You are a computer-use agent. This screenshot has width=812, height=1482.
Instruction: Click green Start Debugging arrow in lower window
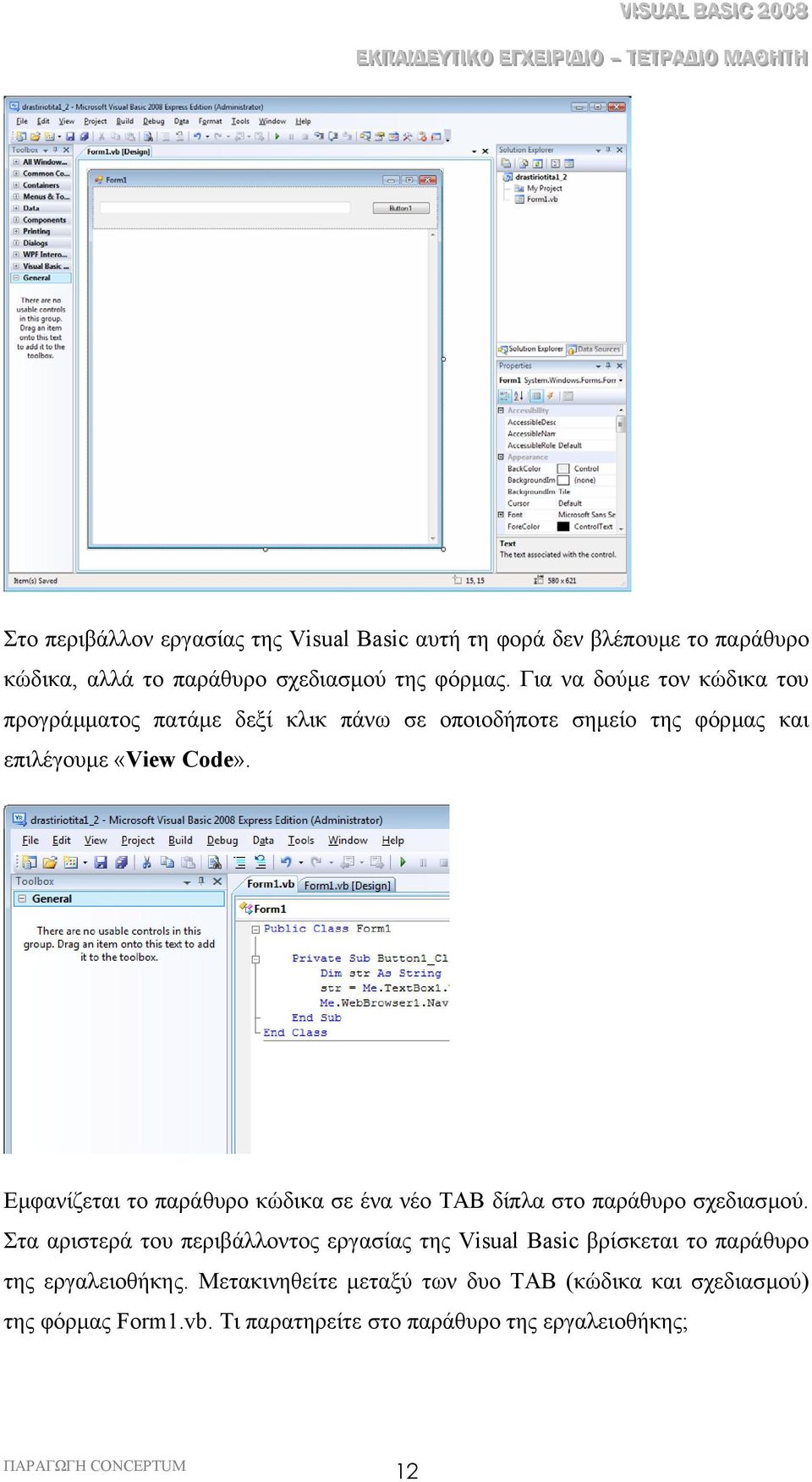click(403, 862)
